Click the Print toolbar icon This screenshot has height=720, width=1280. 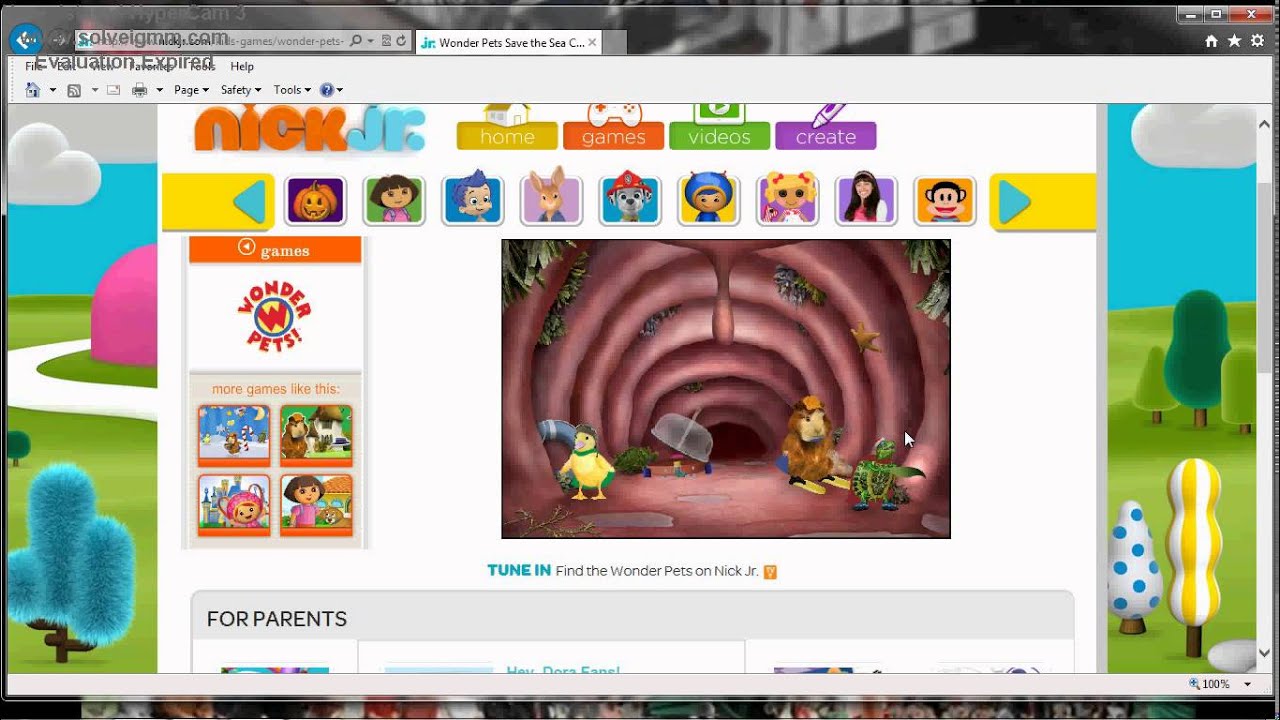pyautogui.click(x=140, y=90)
